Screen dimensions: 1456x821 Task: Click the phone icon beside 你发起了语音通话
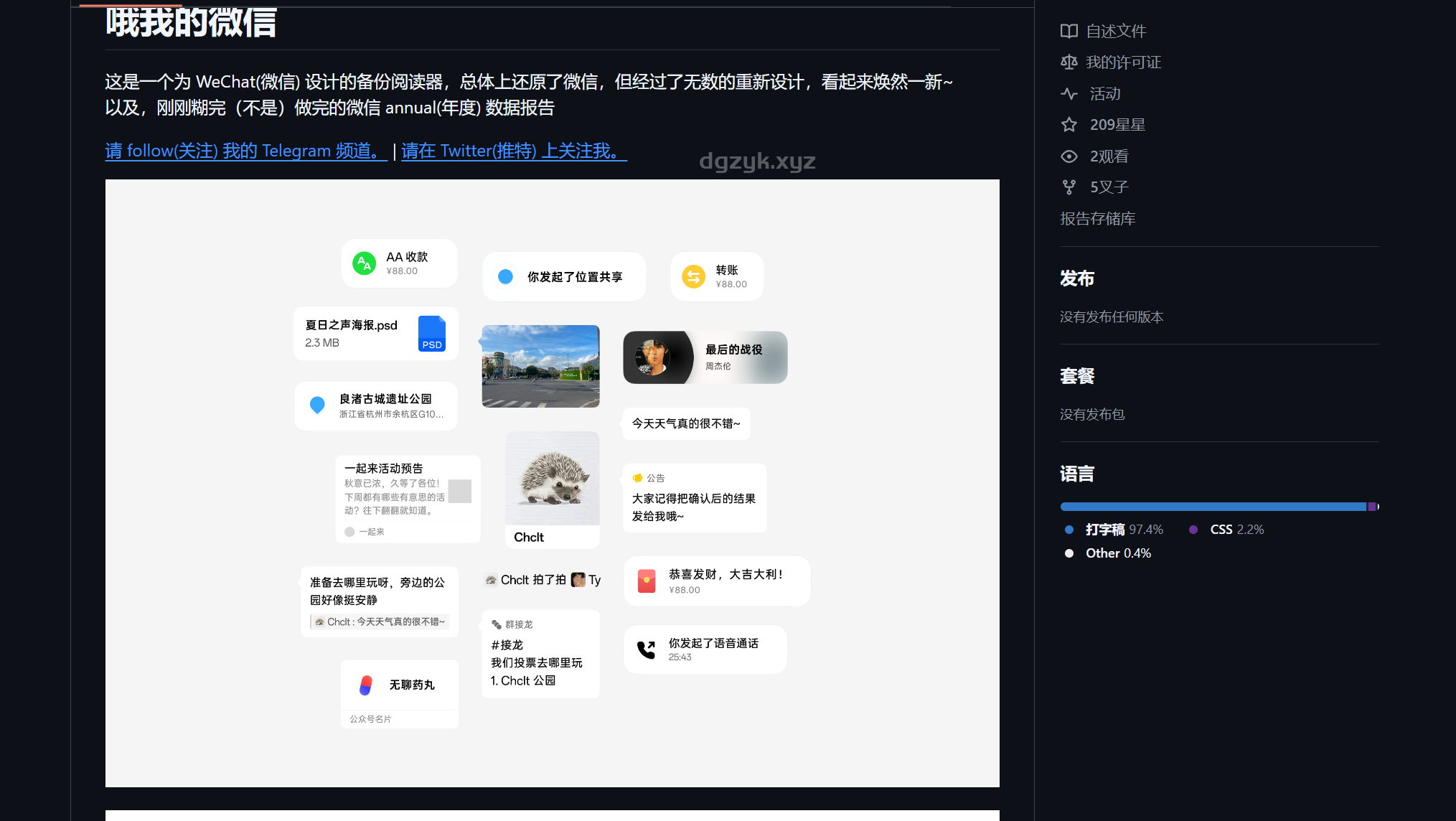[x=647, y=649]
